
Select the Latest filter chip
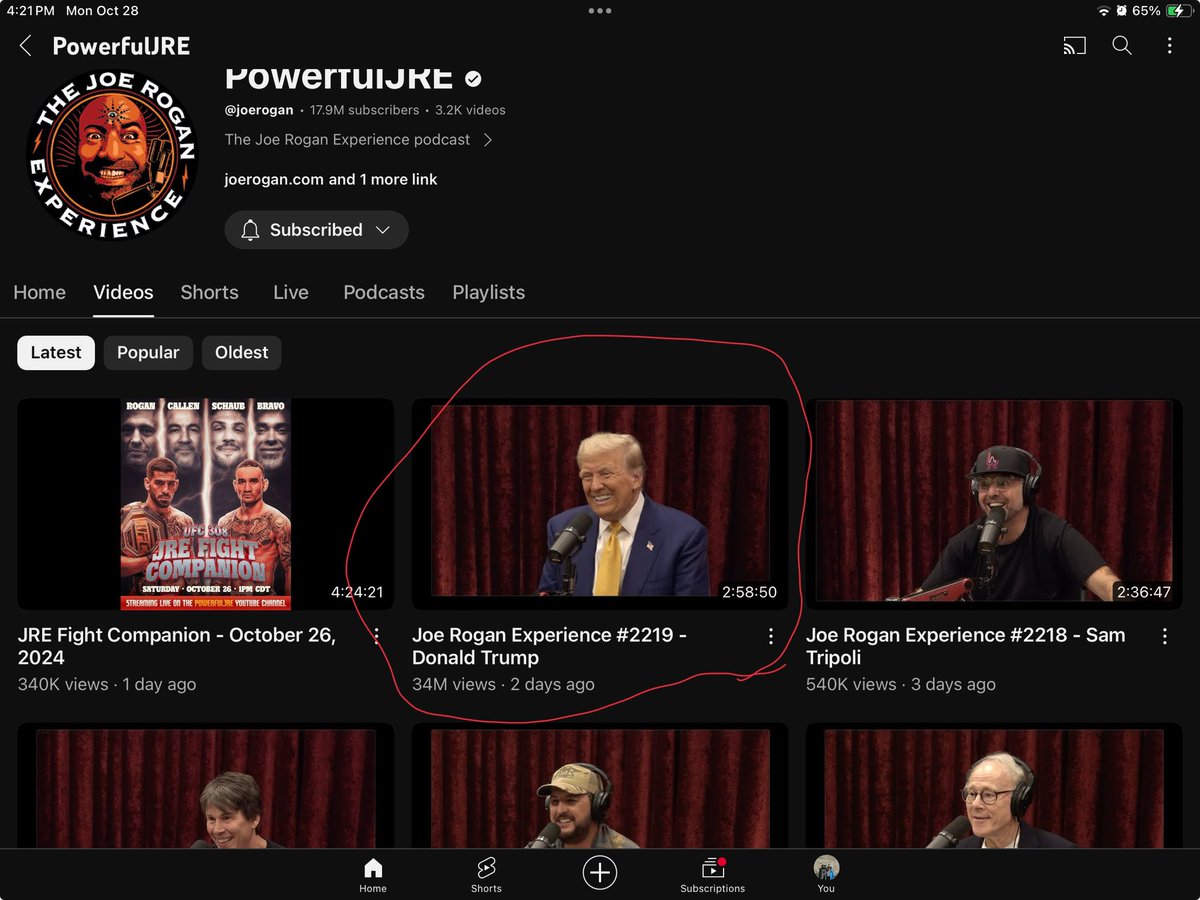(x=56, y=352)
